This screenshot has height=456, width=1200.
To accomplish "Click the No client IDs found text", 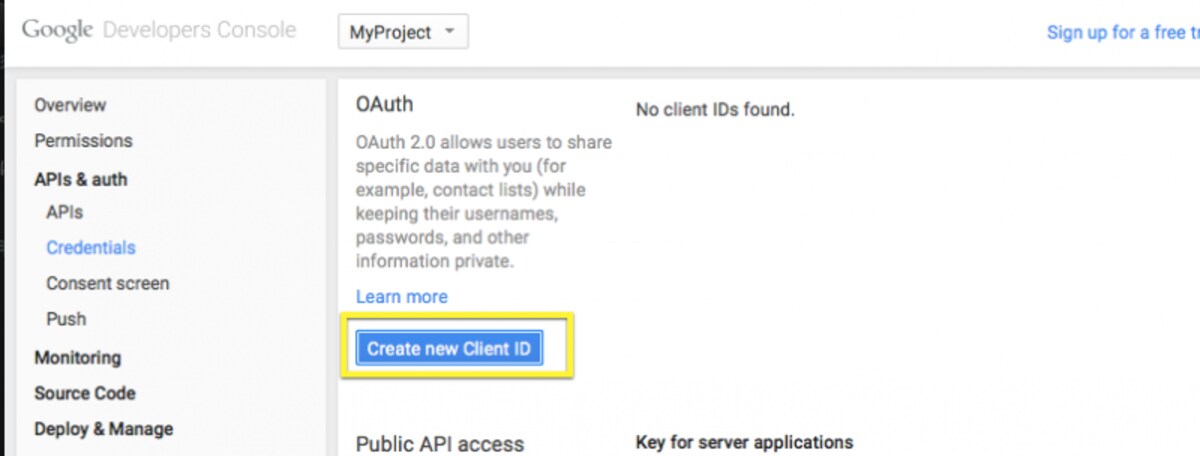I will coord(715,109).
